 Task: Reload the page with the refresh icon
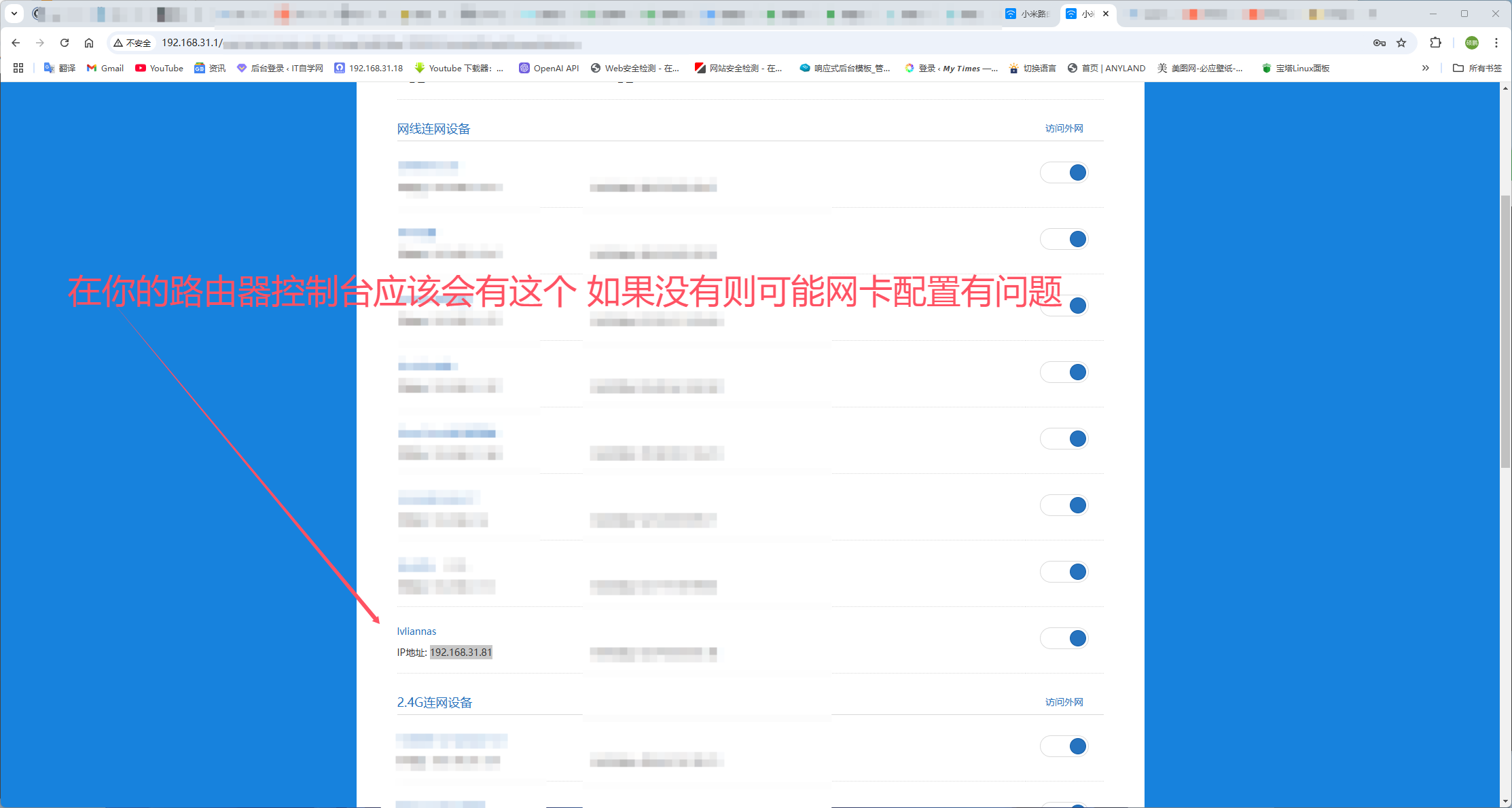pyautogui.click(x=65, y=43)
